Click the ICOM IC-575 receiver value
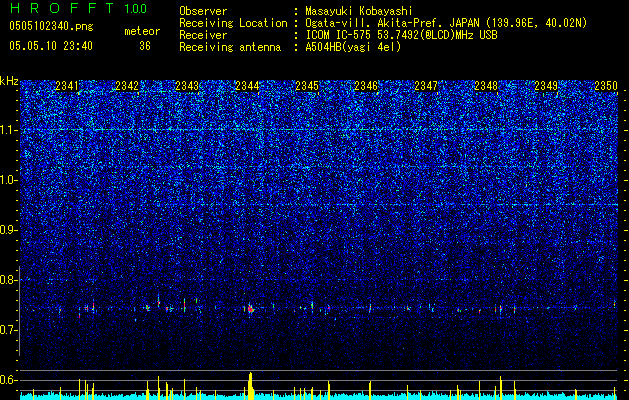The width and height of the screenshot is (629, 400). [401, 35]
